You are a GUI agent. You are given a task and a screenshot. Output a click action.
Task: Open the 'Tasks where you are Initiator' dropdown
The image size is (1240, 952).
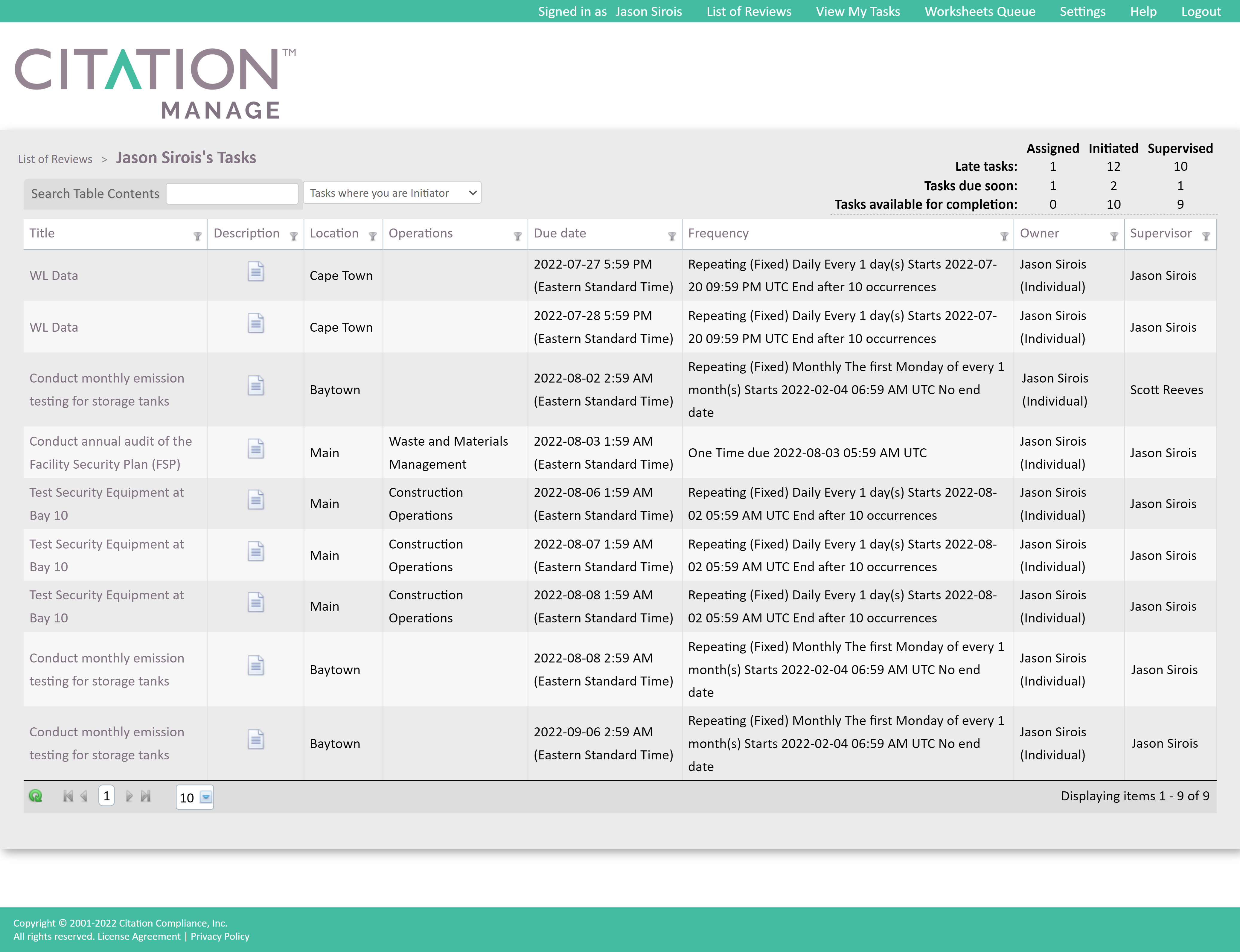(x=392, y=193)
